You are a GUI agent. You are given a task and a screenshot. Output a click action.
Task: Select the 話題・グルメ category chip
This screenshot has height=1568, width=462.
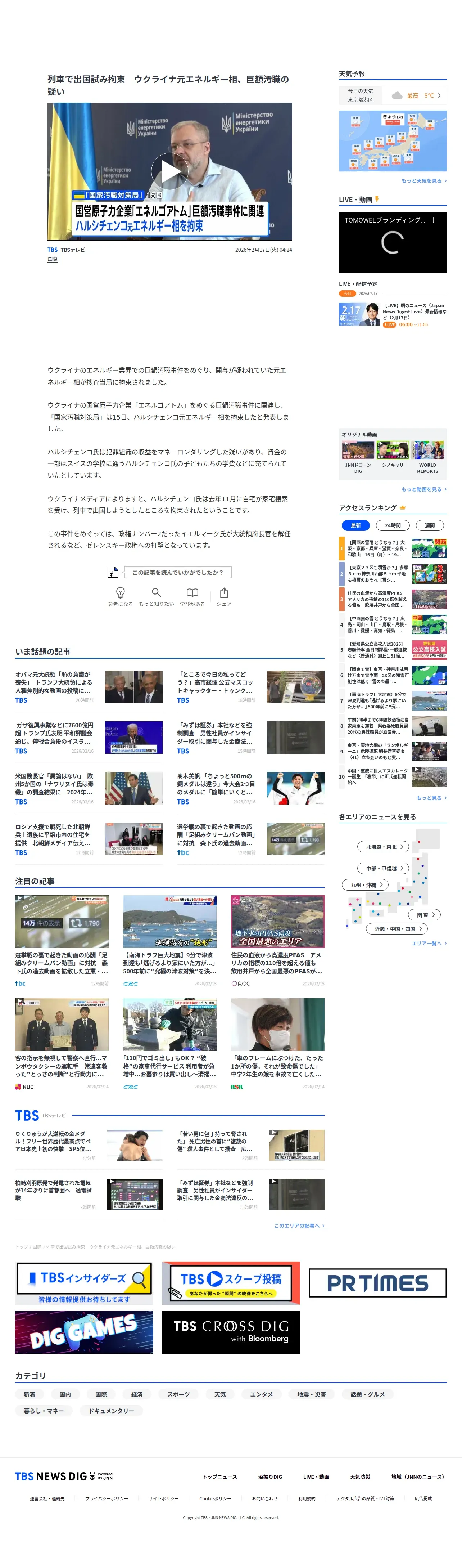click(368, 1394)
